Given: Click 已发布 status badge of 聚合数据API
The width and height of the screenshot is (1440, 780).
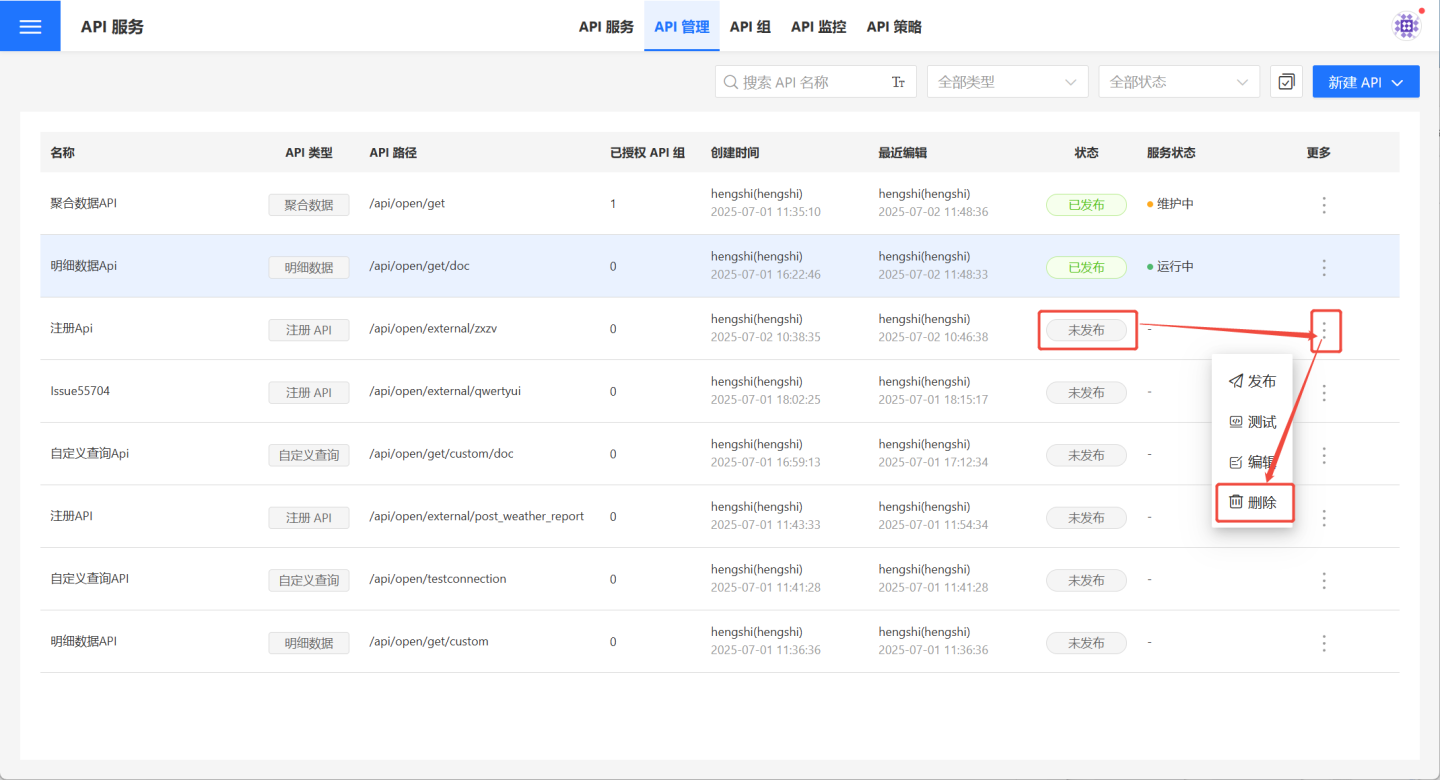Looking at the screenshot, I should click(x=1086, y=205).
